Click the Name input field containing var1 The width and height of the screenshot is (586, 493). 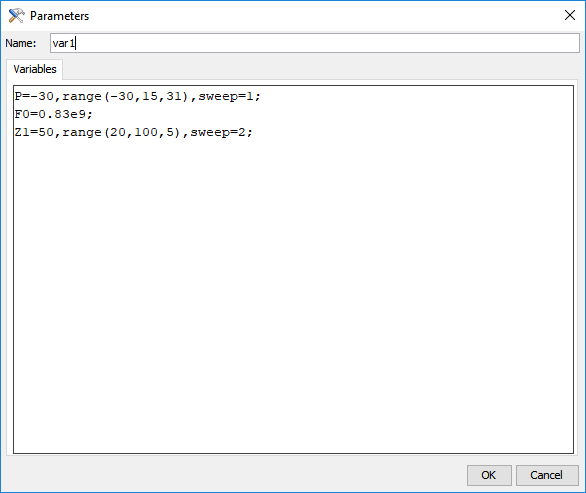pos(315,43)
